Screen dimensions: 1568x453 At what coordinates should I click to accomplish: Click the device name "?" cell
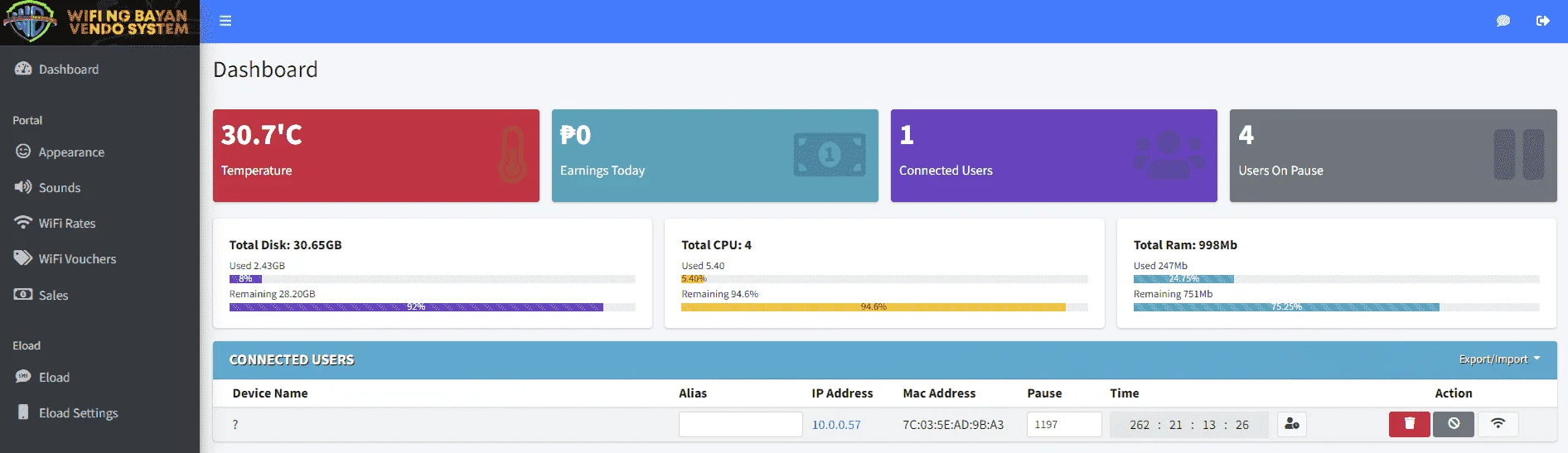(235, 425)
